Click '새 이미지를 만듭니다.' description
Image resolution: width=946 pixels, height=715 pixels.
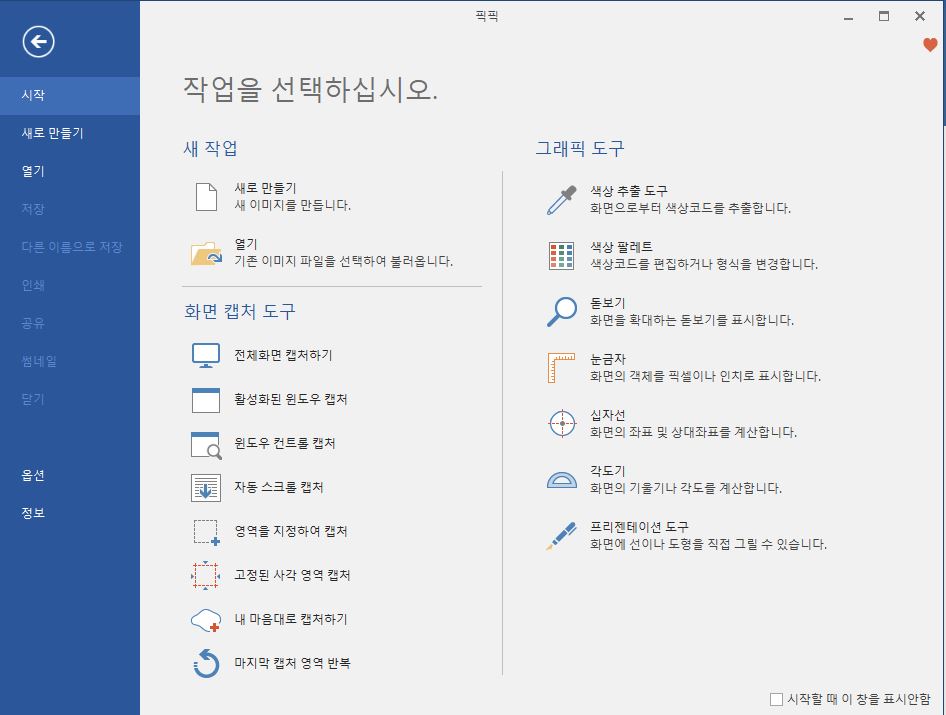point(293,206)
